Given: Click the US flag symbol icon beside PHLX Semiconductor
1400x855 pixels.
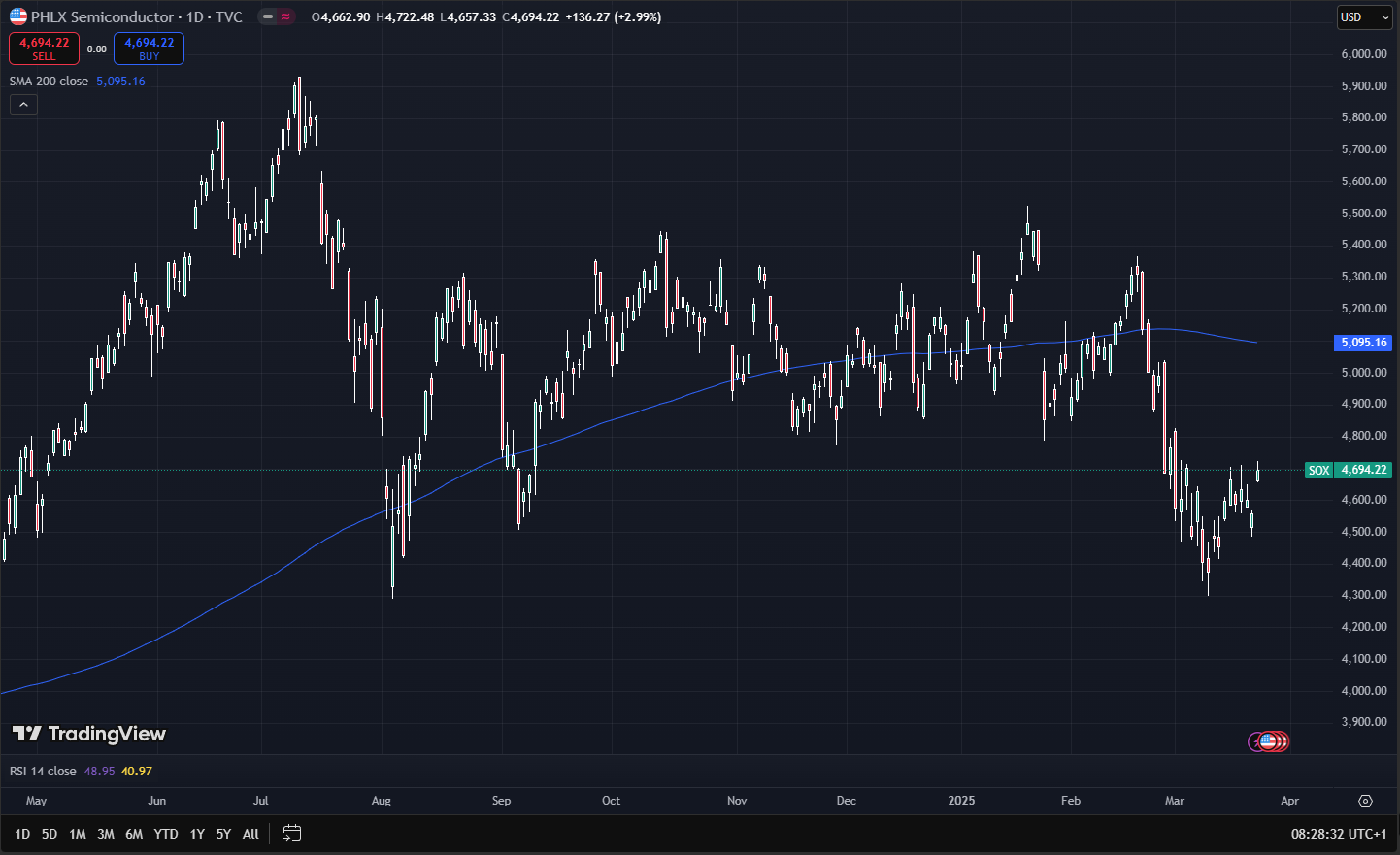Looking at the screenshot, I should pos(18,16).
